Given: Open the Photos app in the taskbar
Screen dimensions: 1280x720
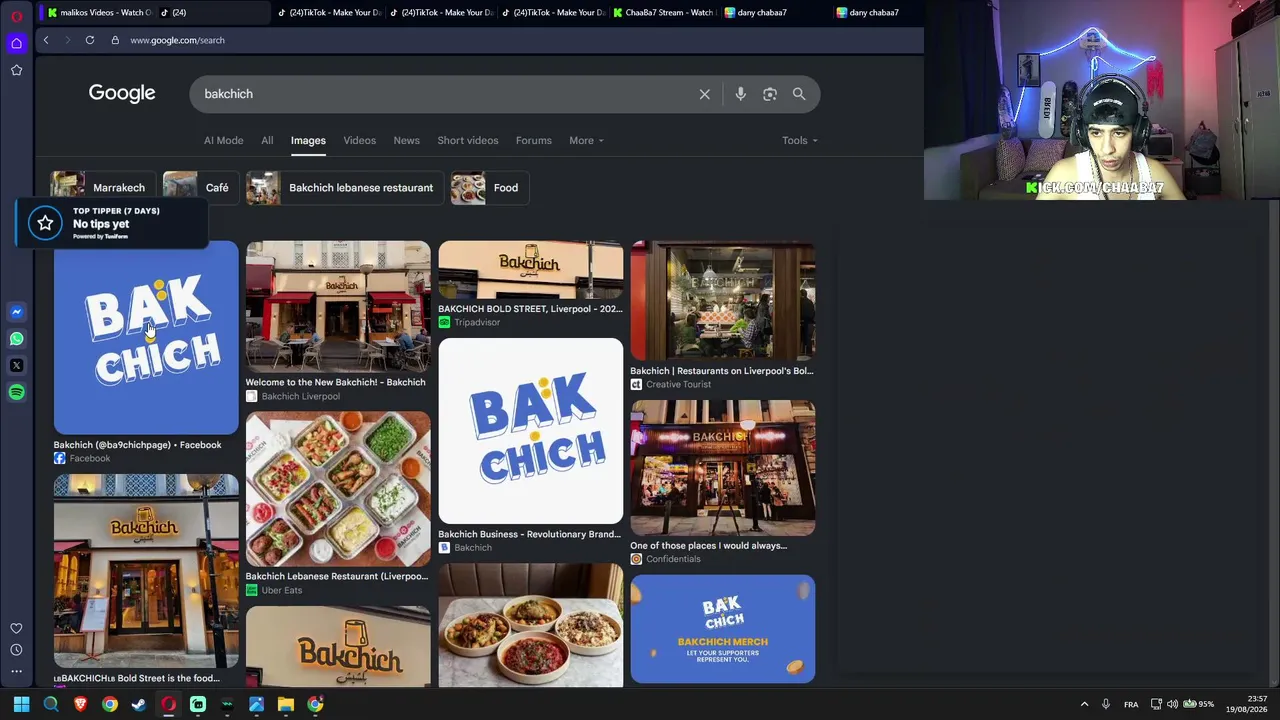Looking at the screenshot, I should [x=257, y=704].
